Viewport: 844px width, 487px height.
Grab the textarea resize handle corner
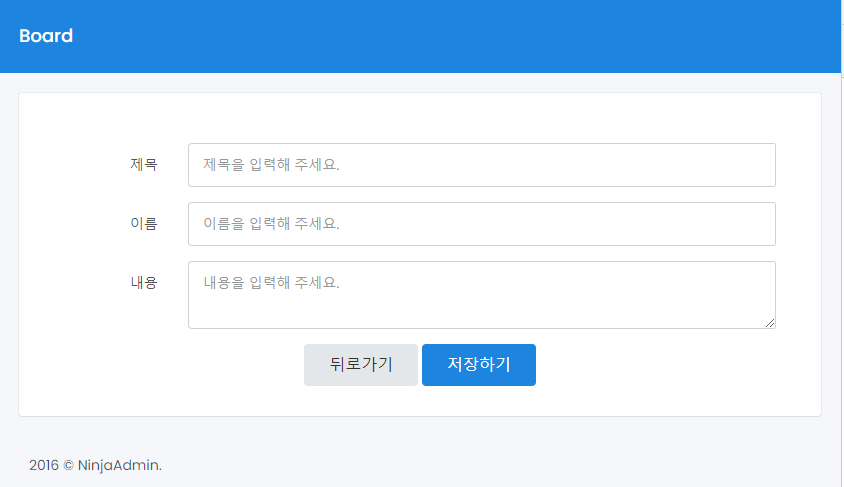[770, 323]
